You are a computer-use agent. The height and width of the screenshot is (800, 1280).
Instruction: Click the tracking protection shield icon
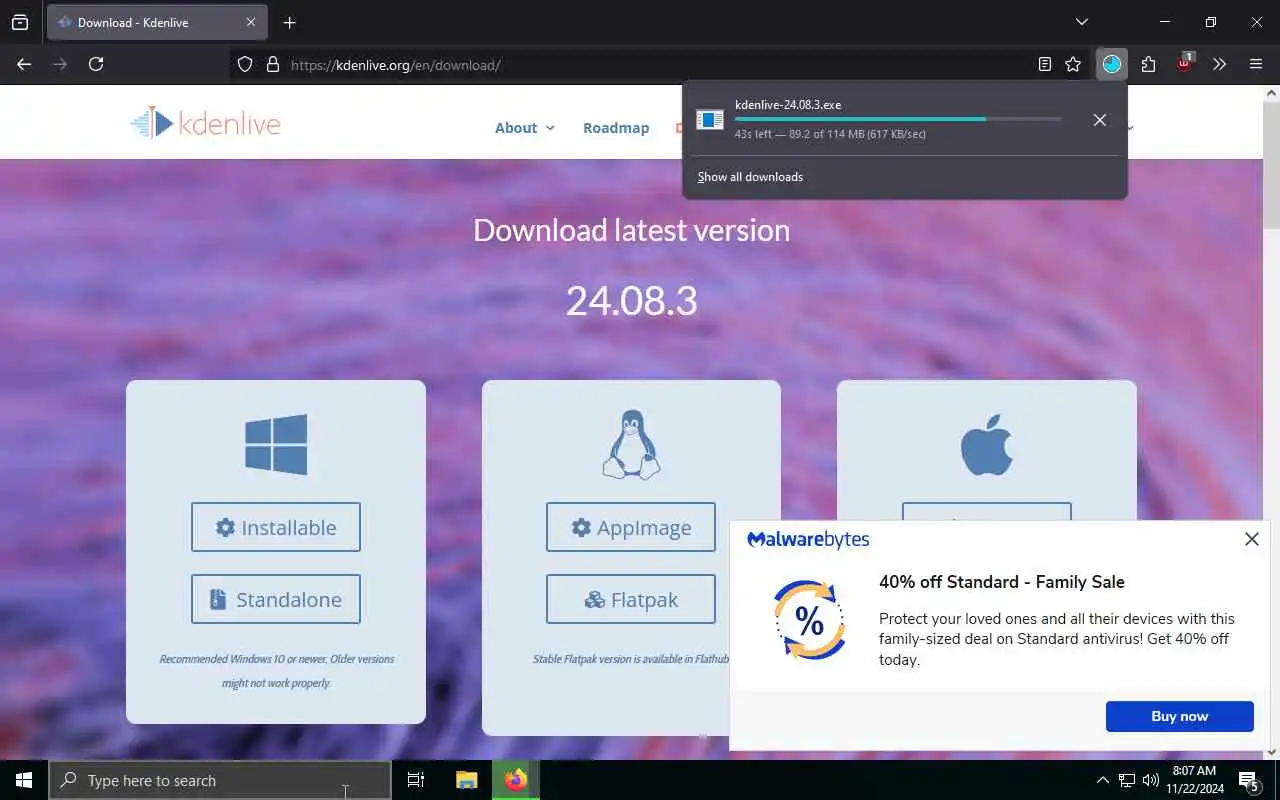coord(245,64)
